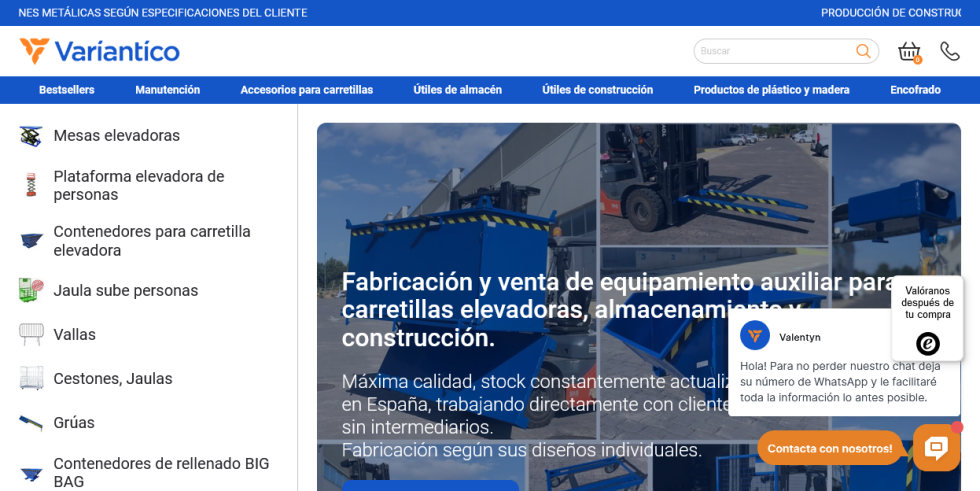Select Accesorios para carretillas menu

coord(306,90)
